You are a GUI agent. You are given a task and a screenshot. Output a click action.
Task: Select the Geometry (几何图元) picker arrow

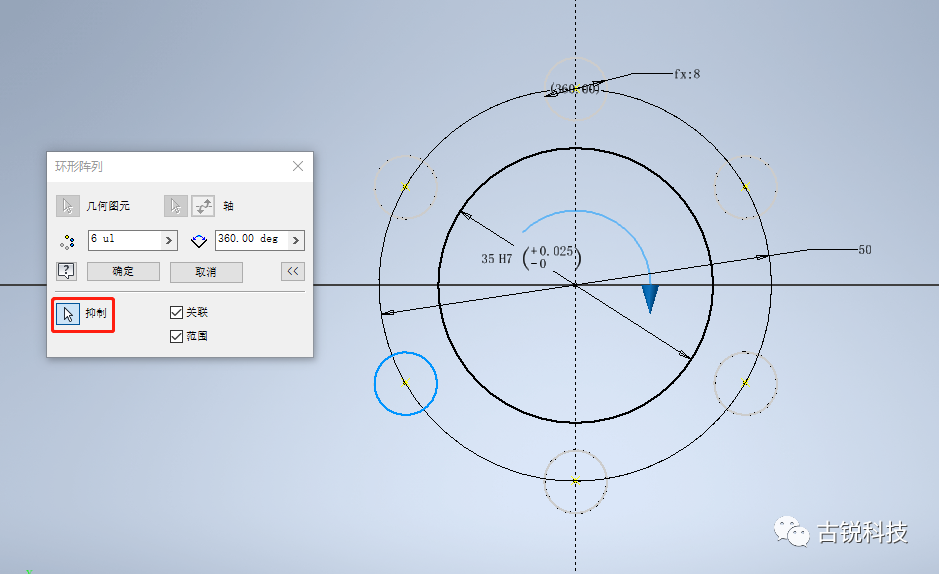(x=68, y=206)
